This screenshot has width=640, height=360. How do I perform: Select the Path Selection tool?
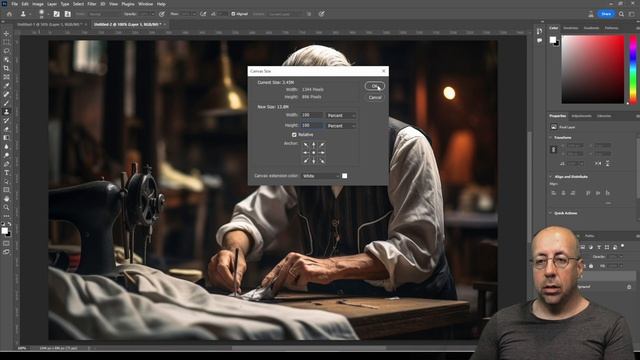[x=6, y=181]
